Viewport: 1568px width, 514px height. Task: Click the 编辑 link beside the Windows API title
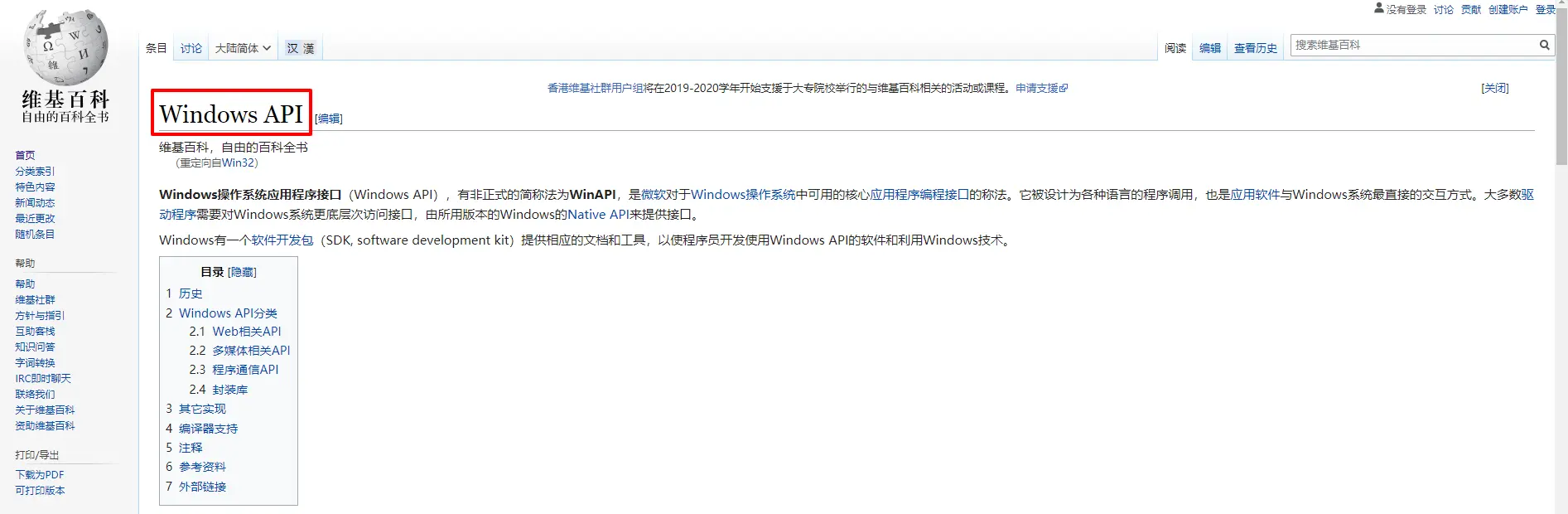(329, 119)
